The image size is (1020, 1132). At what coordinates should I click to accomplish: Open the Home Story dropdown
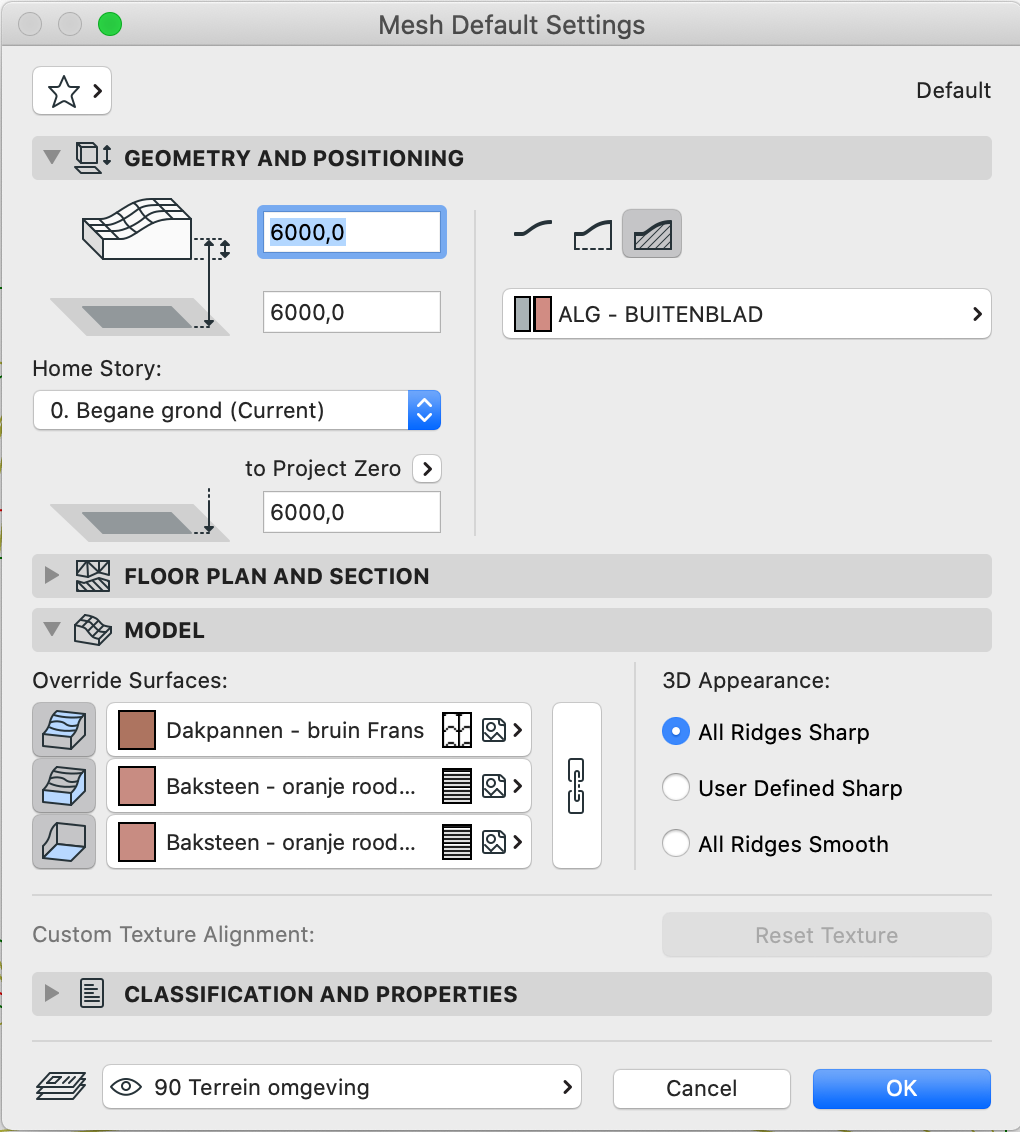pos(237,410)
